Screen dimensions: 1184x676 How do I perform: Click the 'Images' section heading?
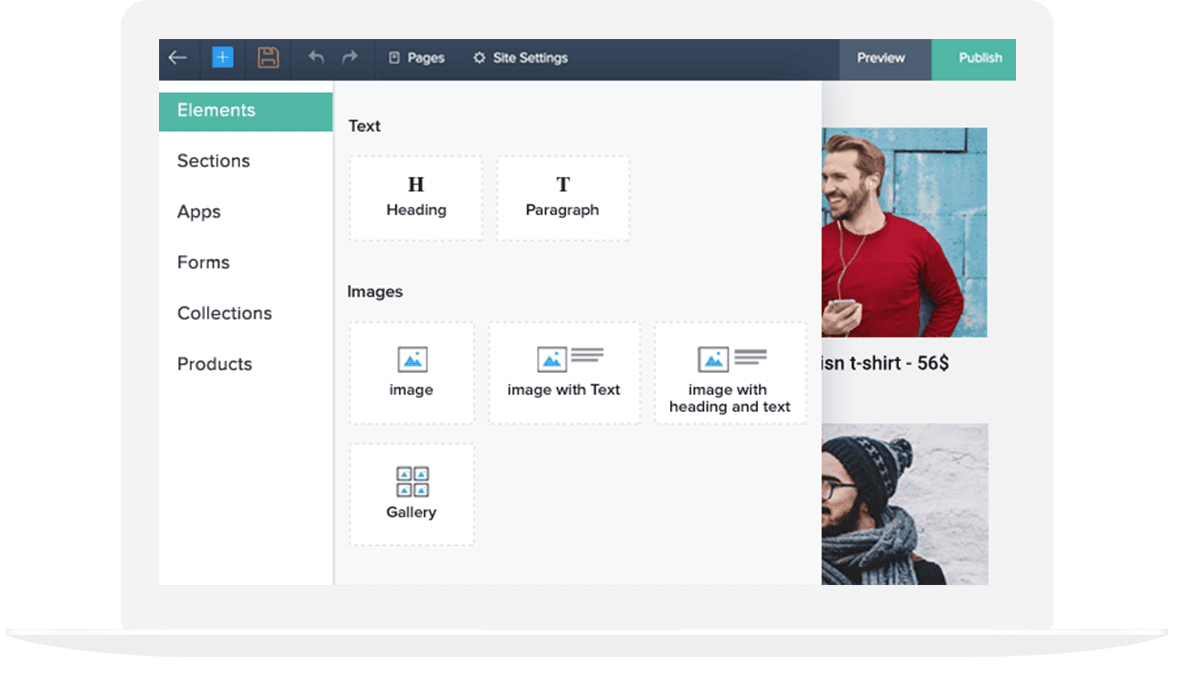click(x=375, y=292)
